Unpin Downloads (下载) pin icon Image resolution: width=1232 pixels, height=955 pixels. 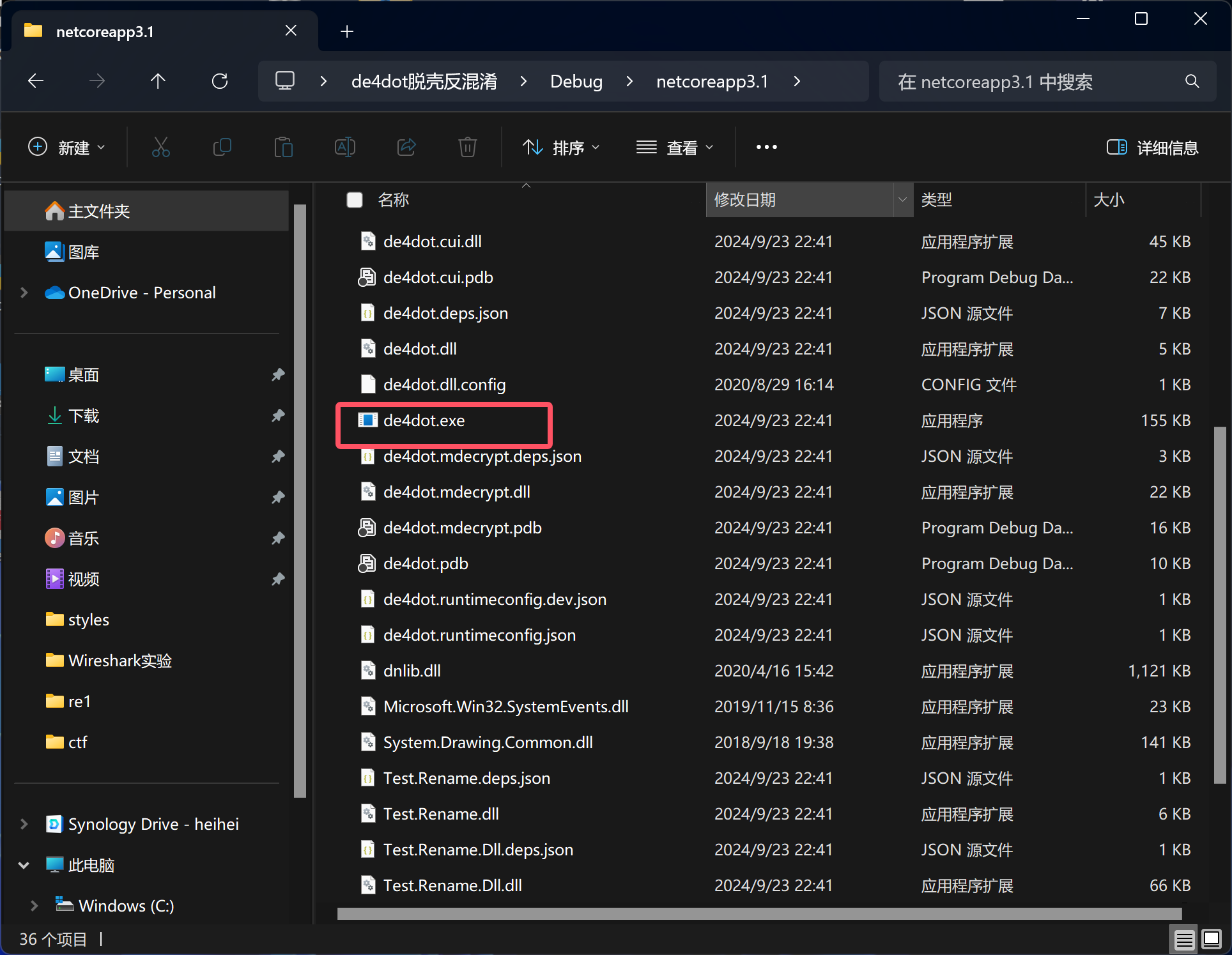point(277,416)
